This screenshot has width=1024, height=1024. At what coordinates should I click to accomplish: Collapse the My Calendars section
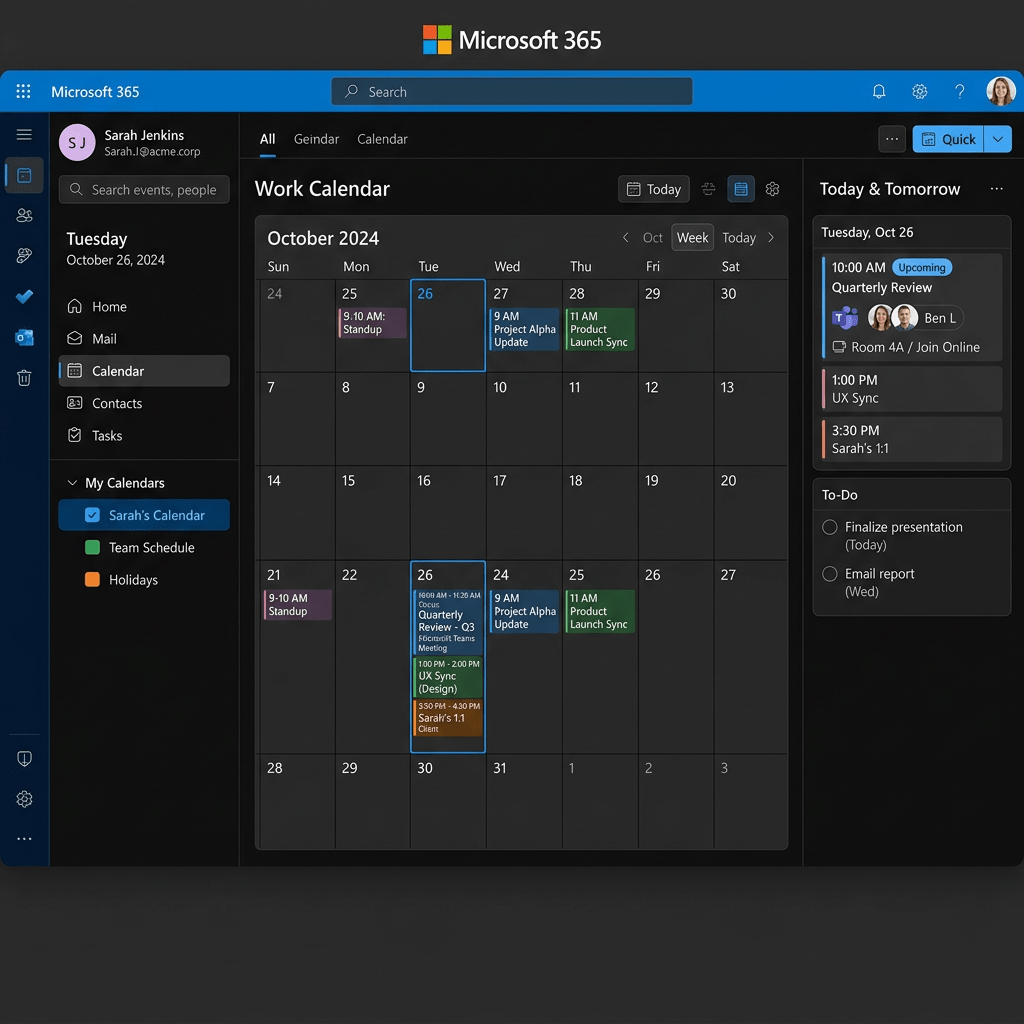72,483
